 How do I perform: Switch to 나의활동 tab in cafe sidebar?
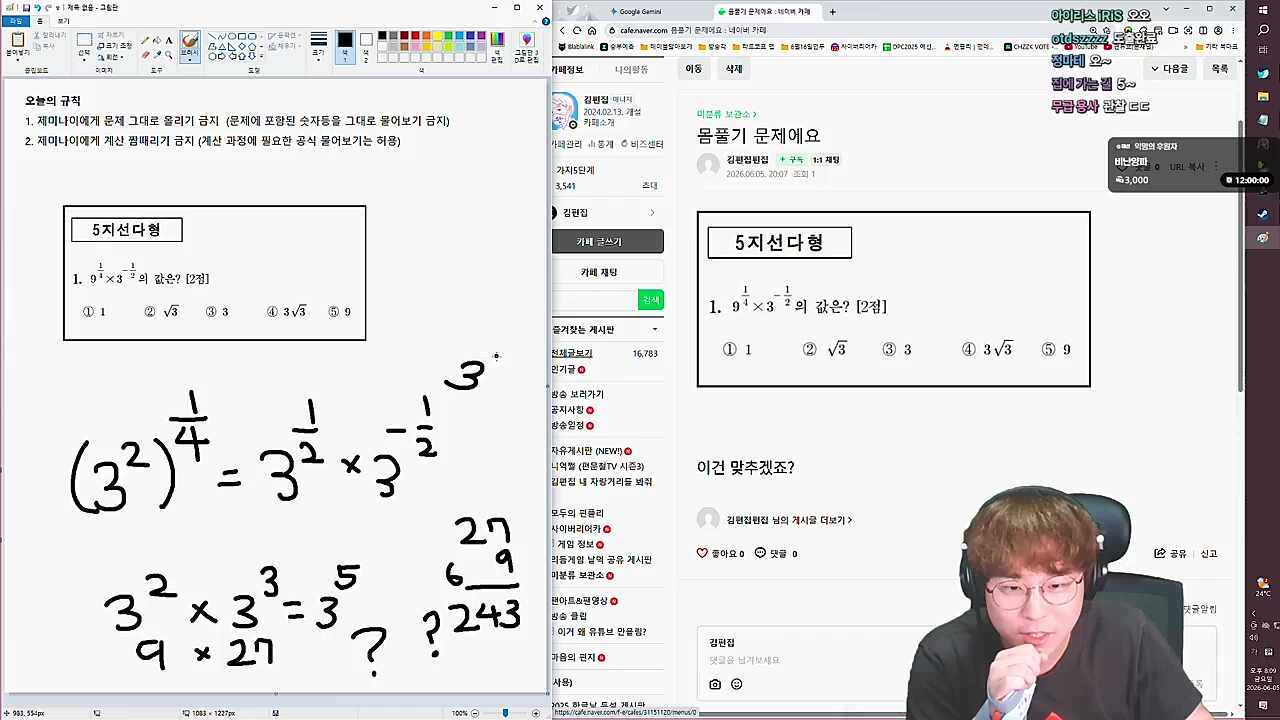(631, 70)
